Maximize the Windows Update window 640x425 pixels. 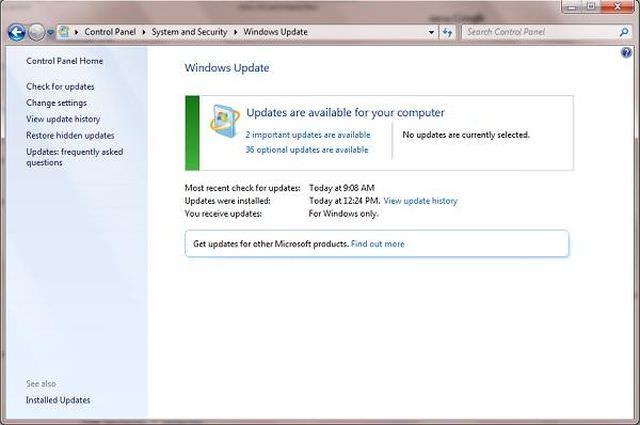[591, 7]
